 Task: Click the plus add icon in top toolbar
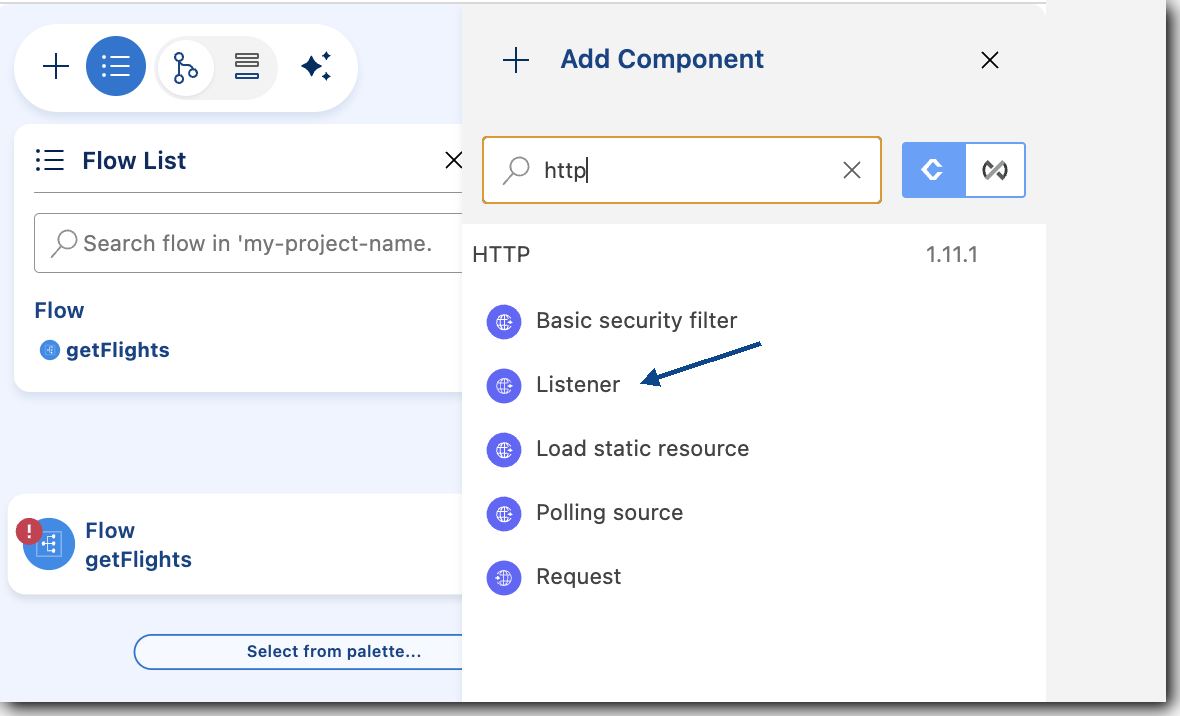point(56,66)
